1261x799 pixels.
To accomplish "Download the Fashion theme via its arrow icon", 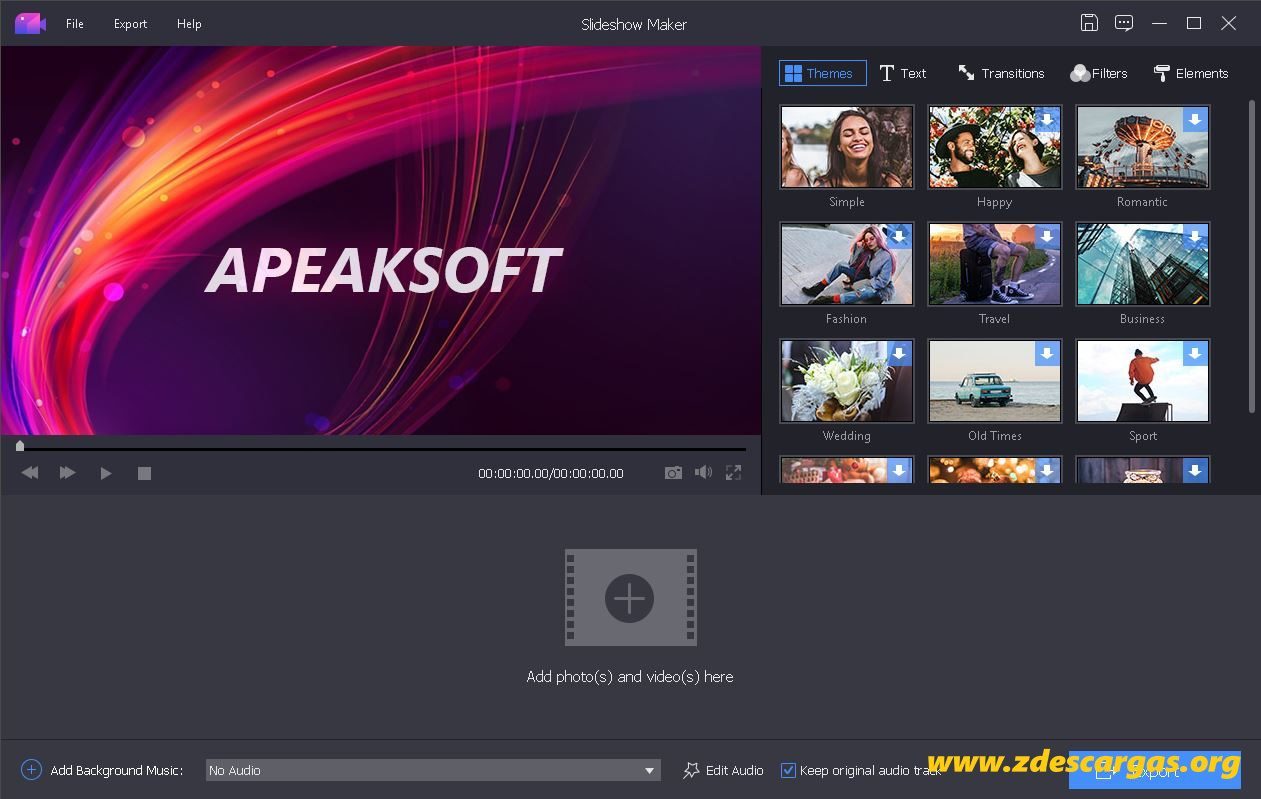I will [x=899, y=237].
